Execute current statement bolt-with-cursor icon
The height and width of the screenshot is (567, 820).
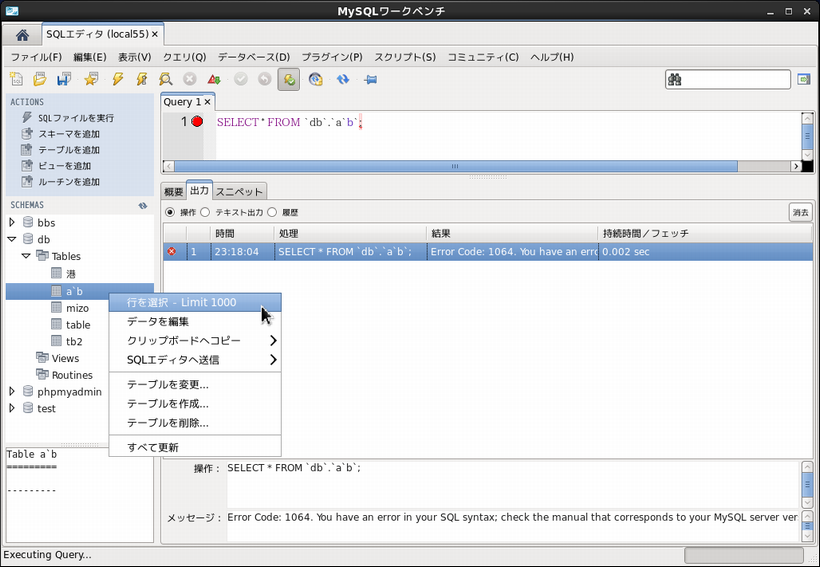(142, 80)
